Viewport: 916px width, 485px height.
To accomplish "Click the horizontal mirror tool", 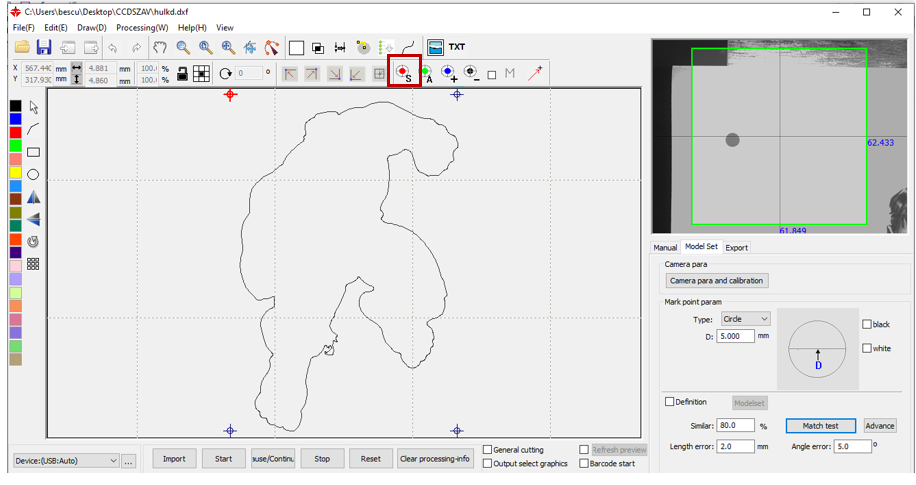I will pos(33,197).
